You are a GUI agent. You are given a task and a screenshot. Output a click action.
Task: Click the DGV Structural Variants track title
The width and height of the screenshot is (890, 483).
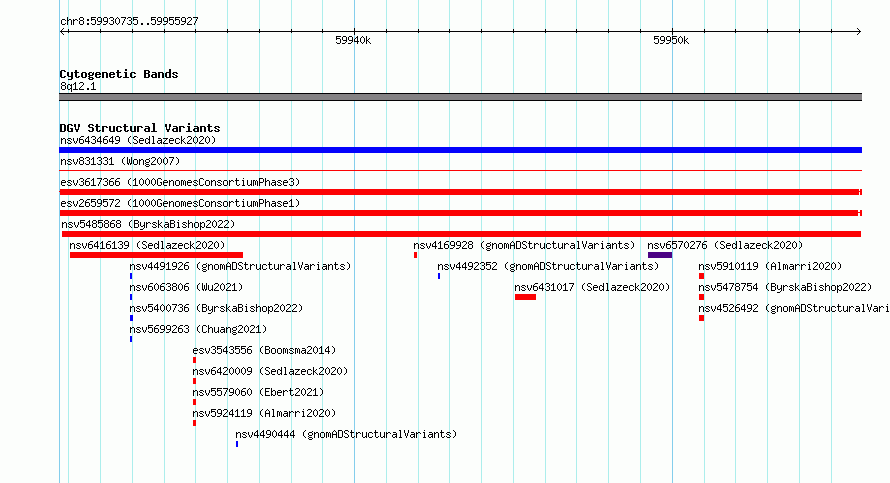(140, 128)
